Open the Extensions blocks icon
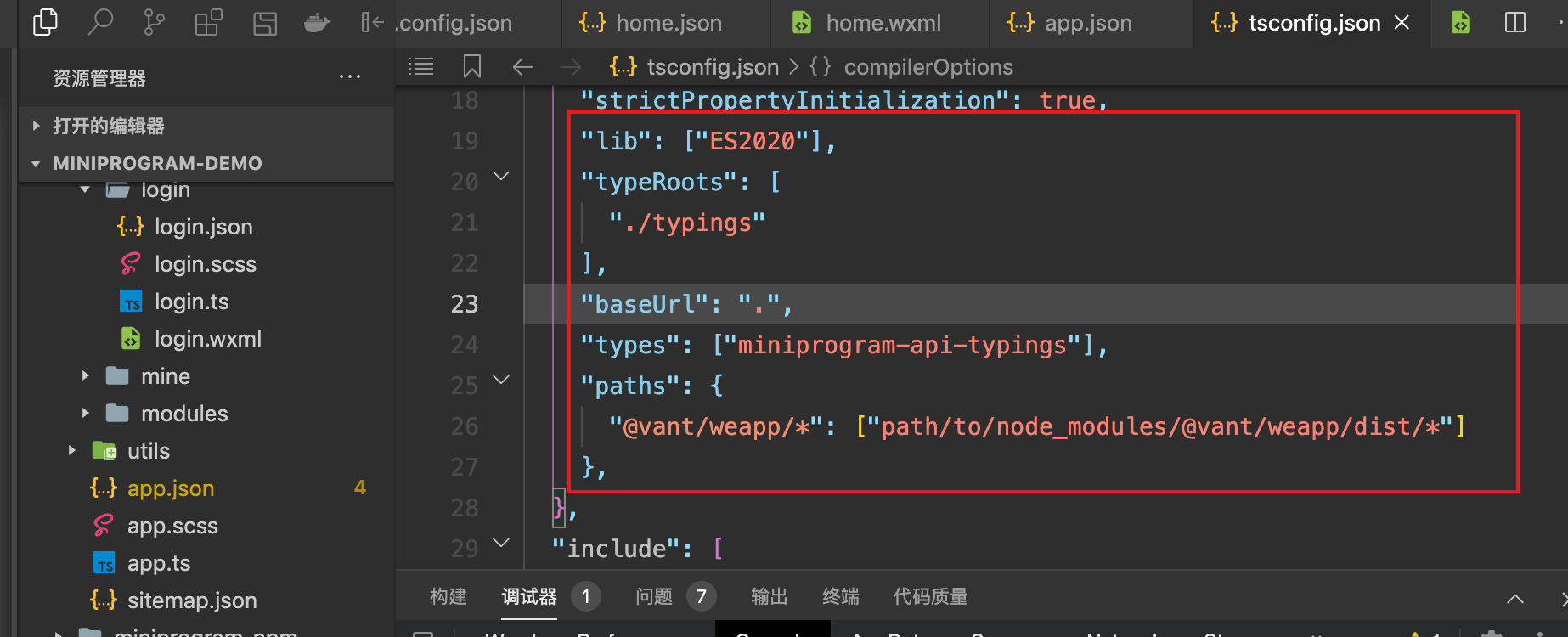1568x637 pixels. [208, 22]
